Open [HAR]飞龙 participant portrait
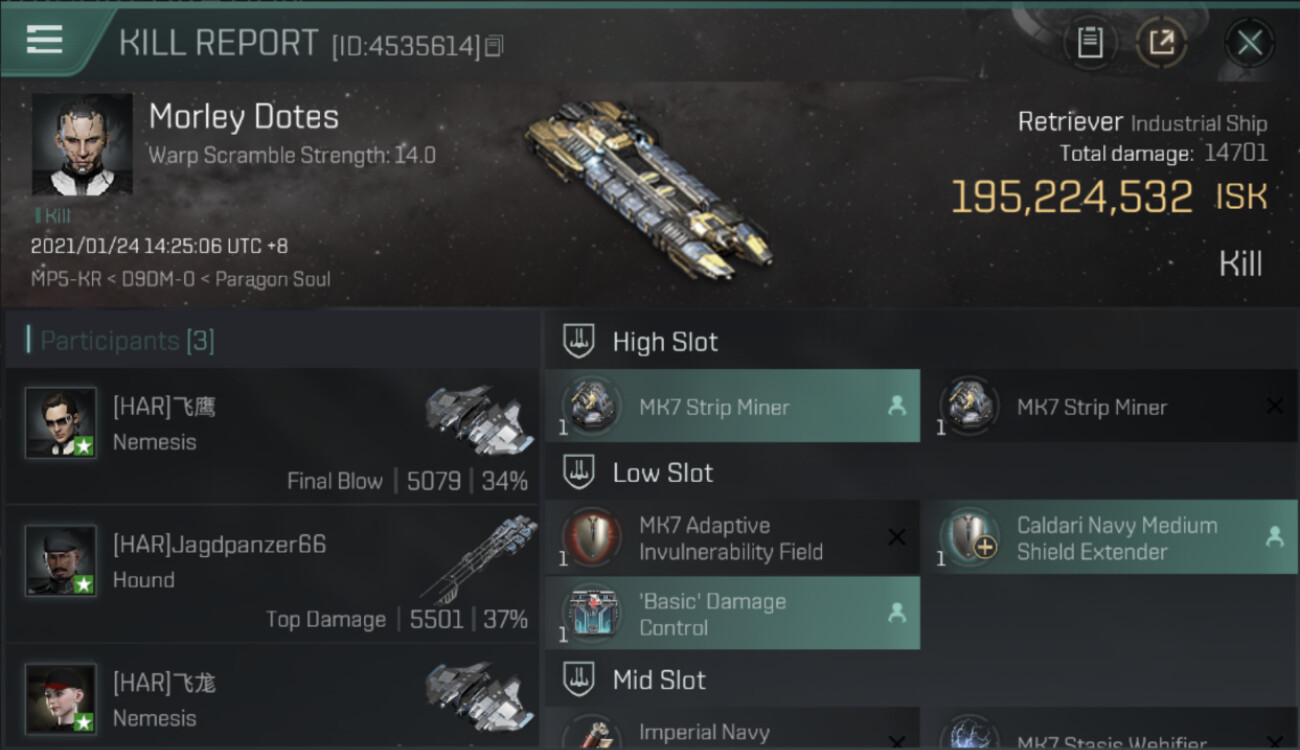The height and width of the screenshot is (750, 1300). pyautogui.click(x=61, y=699)
